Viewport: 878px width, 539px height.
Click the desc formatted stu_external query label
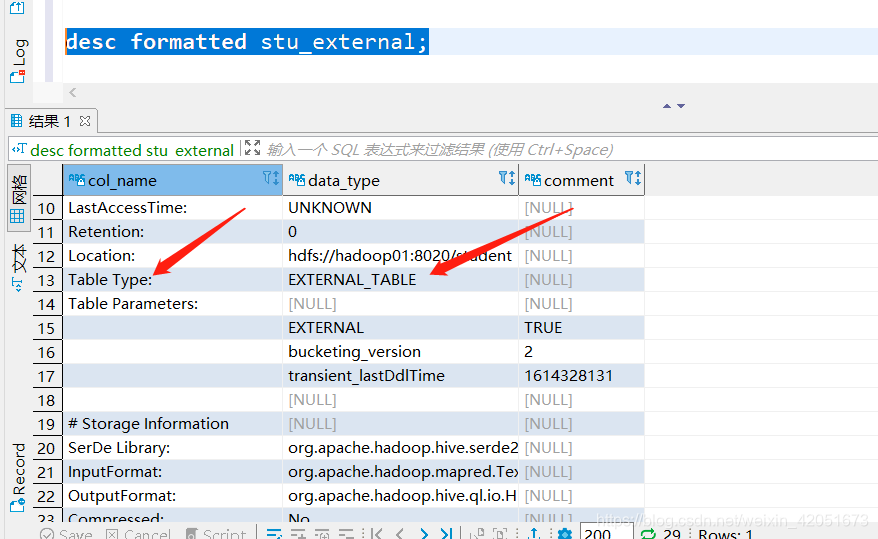(132, 150)
